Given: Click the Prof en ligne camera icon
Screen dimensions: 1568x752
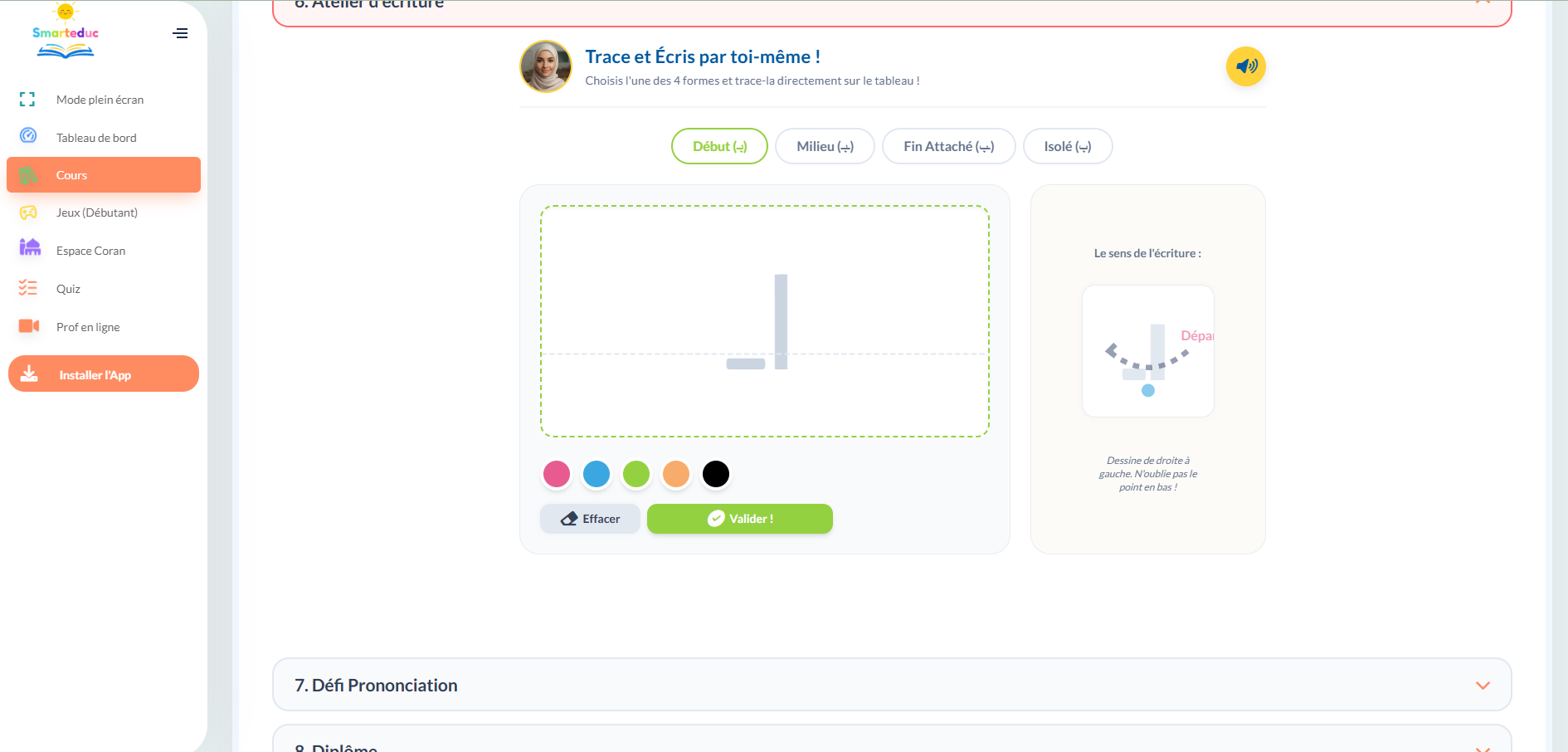Looking at the screenshot, I should pos(29,326).
